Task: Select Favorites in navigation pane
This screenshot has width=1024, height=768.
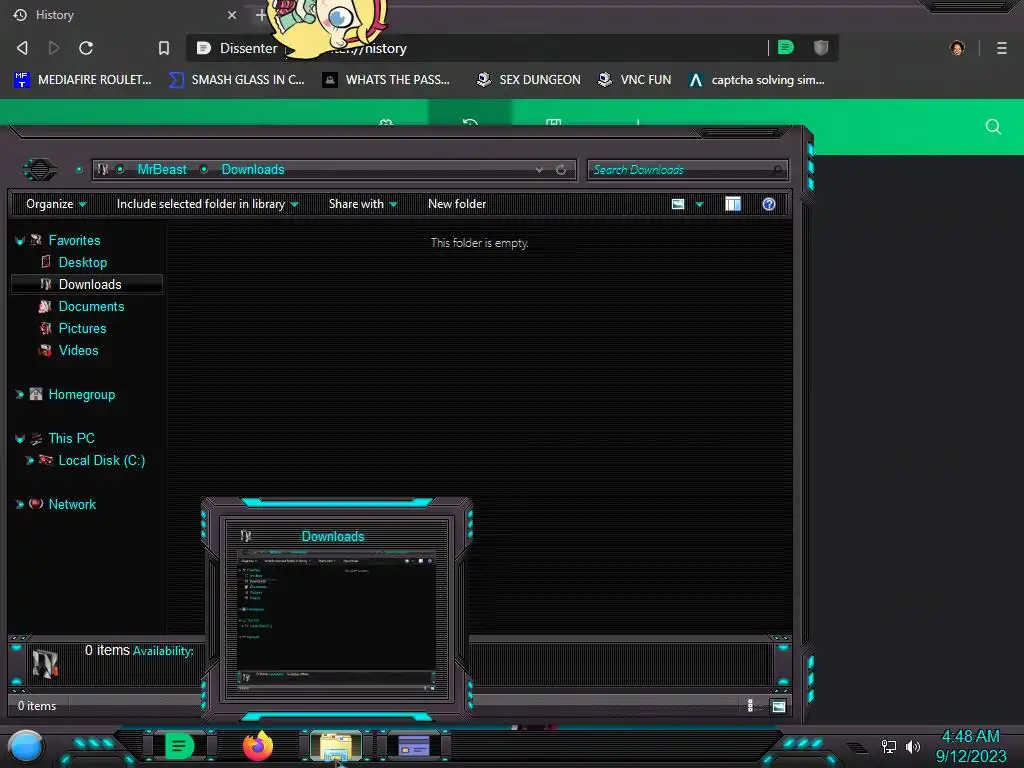Action: click(x=74, y=240)
